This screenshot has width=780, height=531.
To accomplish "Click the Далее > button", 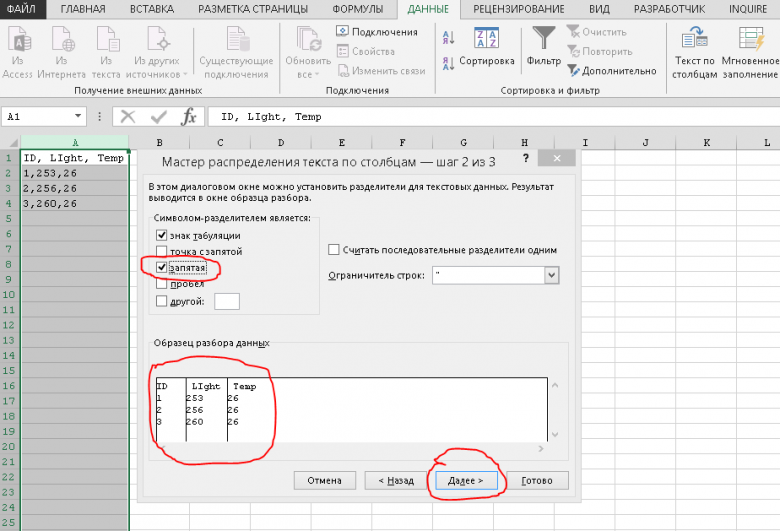I will click(x=466, y=481).
